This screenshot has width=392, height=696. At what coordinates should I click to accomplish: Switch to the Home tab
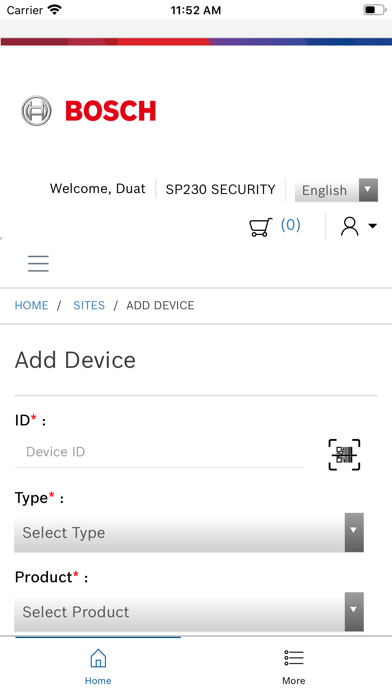tap(98, 667)
